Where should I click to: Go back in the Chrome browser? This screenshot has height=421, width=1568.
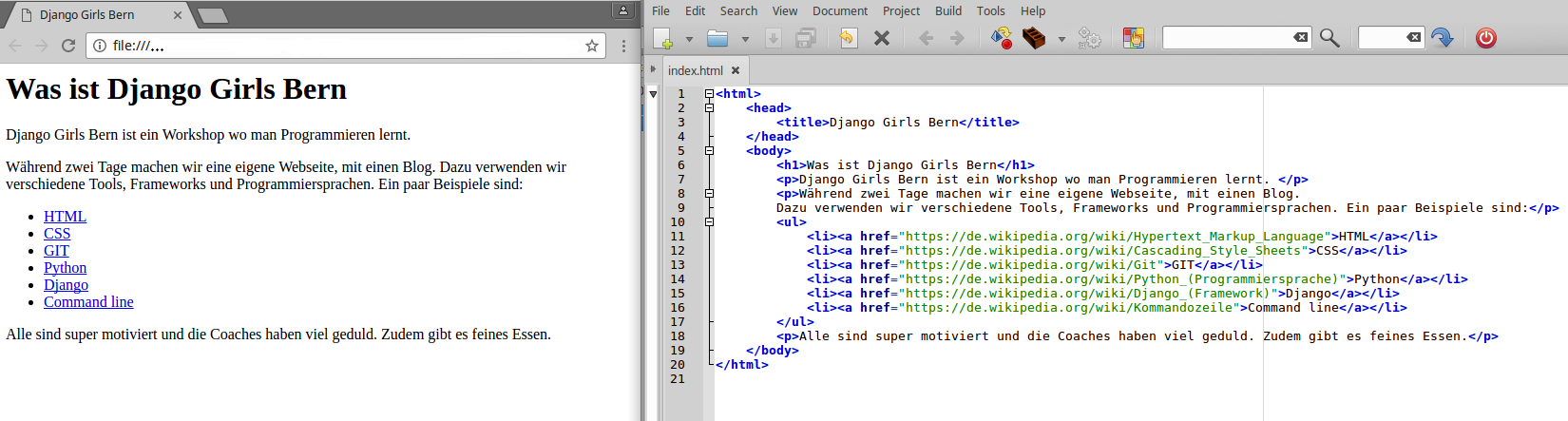(x=15, y=46)
